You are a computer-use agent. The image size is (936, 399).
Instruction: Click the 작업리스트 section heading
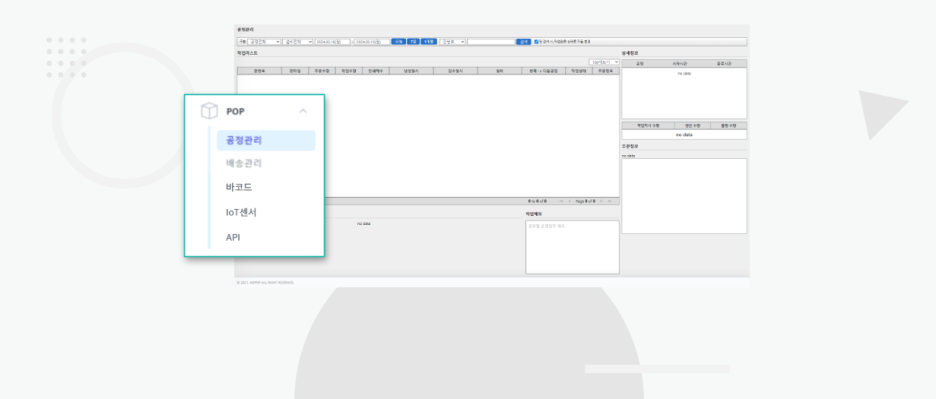coord(247,53)
